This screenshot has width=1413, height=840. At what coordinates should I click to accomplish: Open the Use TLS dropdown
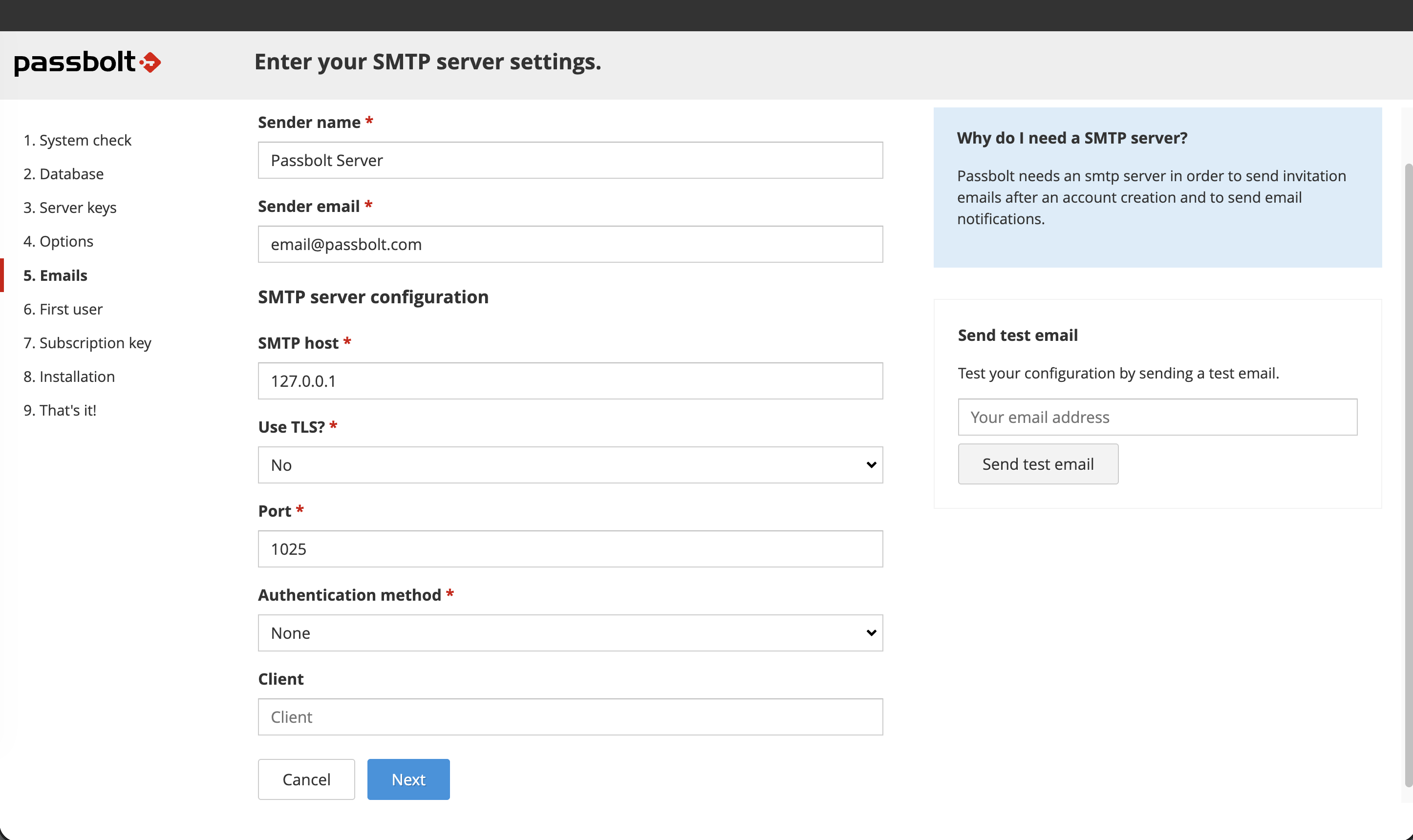(570, 465)
